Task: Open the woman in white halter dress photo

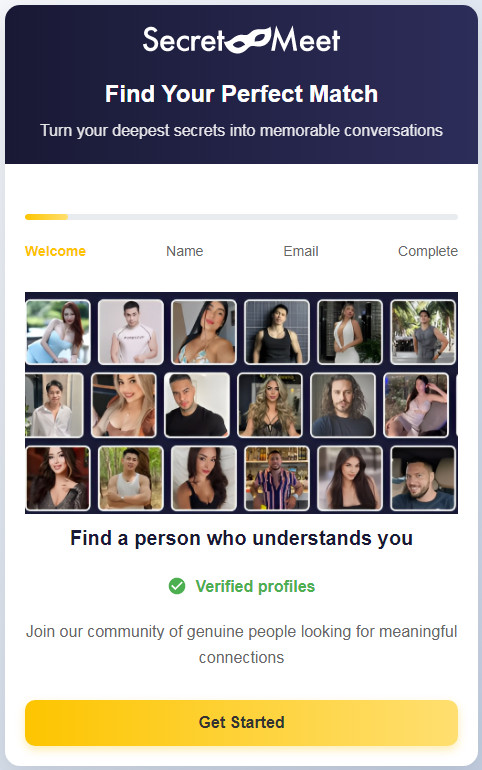Action: pyautogui.click(x=350, y=332)
